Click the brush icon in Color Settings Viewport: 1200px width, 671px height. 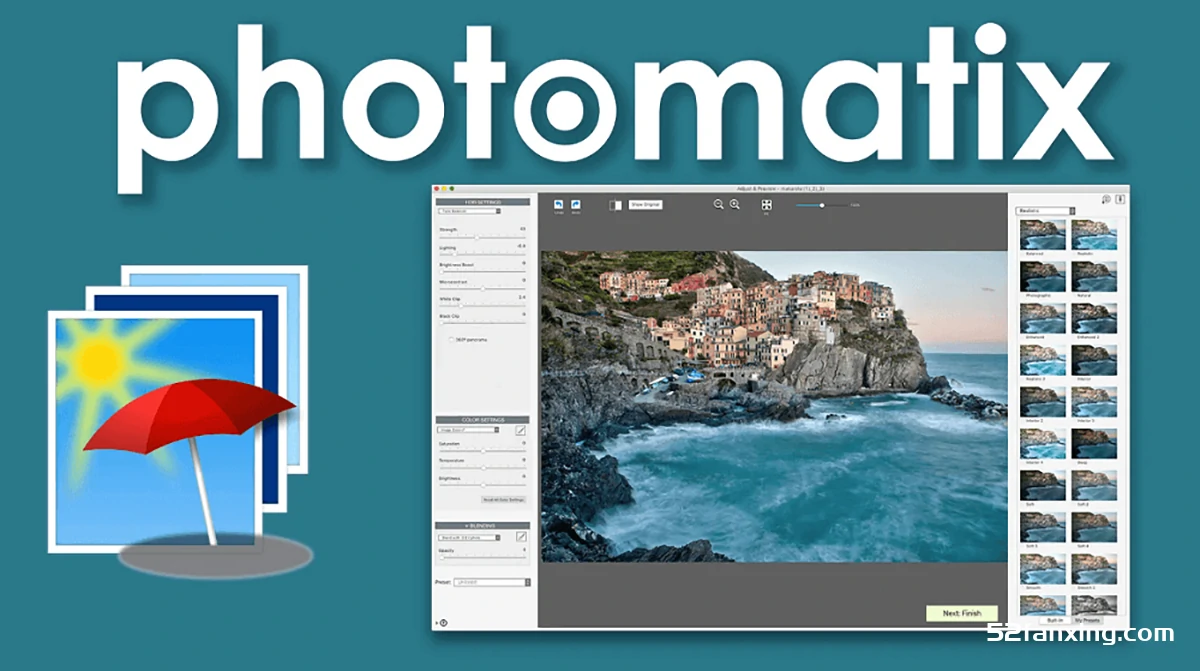(521, 430)
